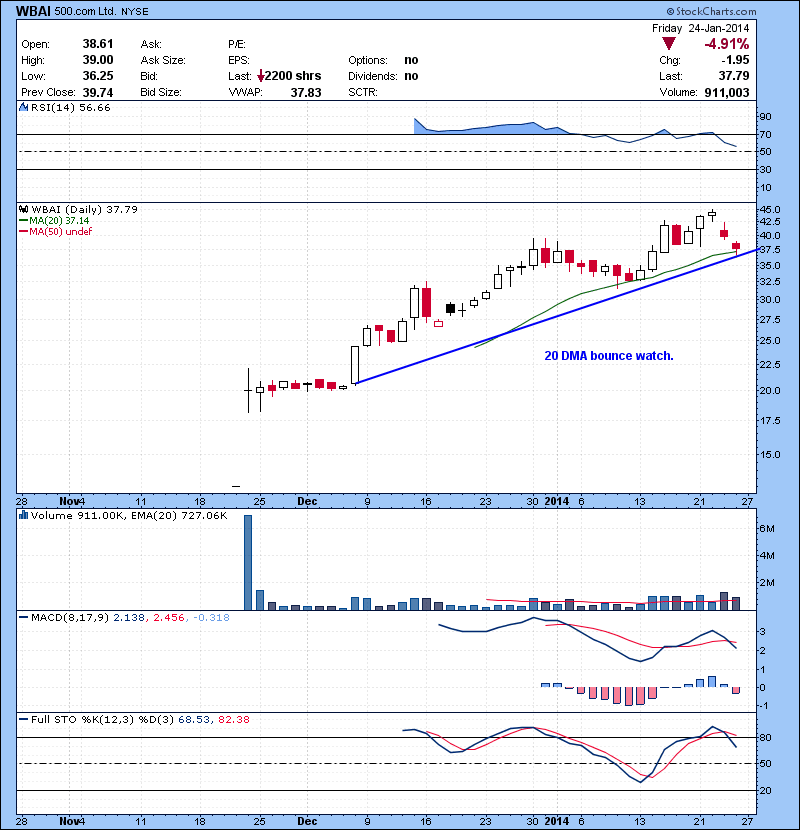
Task: Click the Open value 38.61
Action: point(98,44)
